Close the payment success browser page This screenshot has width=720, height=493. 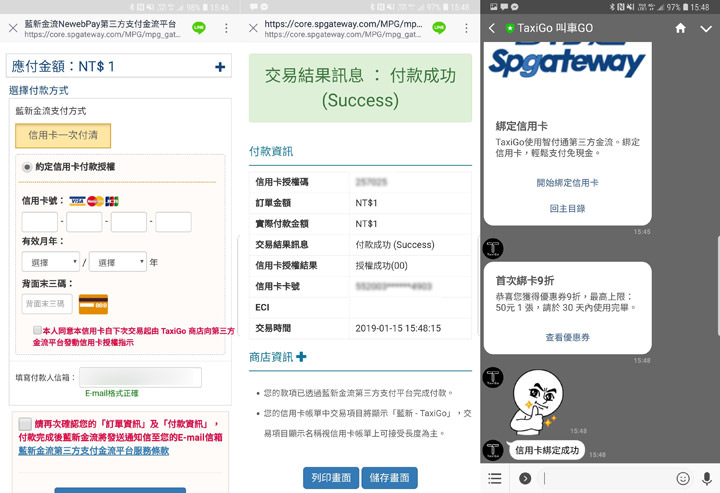point(253,28)
